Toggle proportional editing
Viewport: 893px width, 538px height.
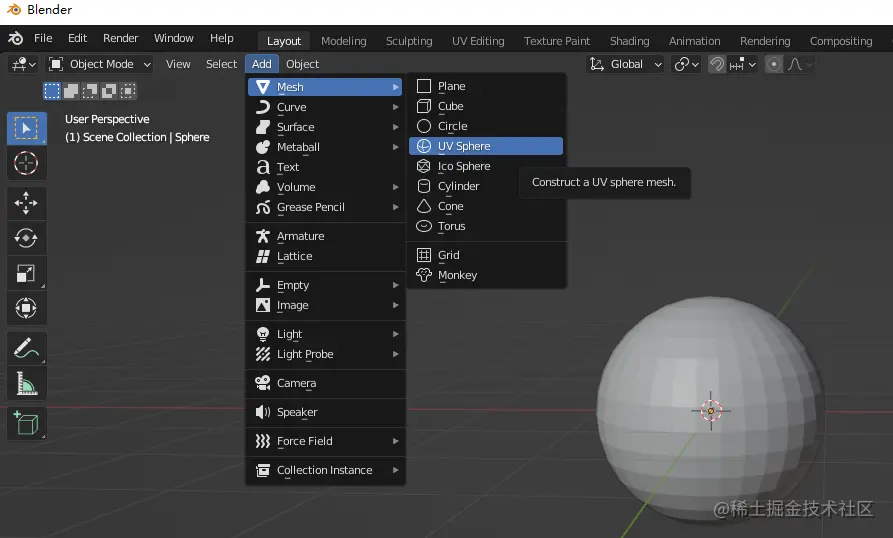[x=773, y=64]
